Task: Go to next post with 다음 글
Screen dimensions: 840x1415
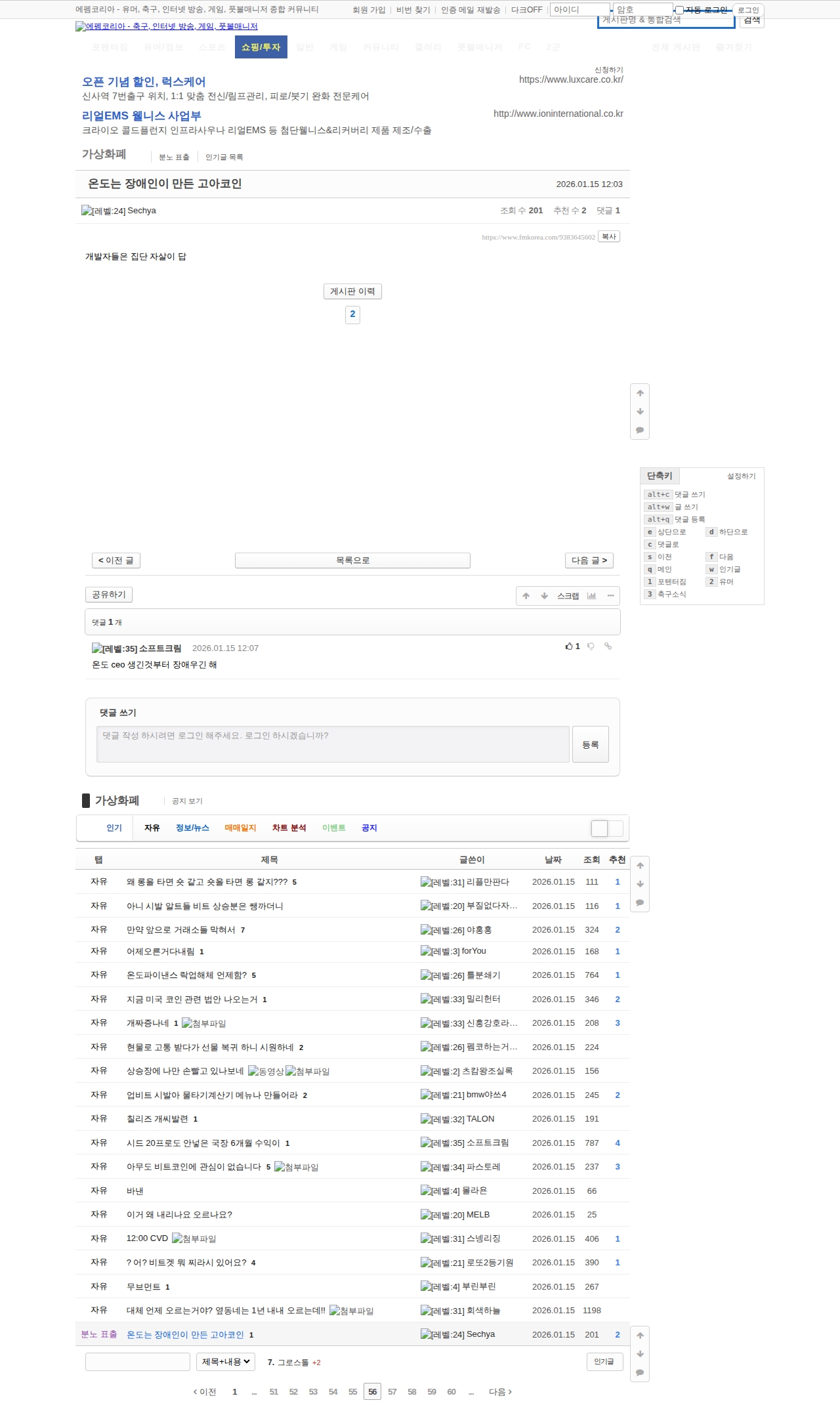Action: 589,560
